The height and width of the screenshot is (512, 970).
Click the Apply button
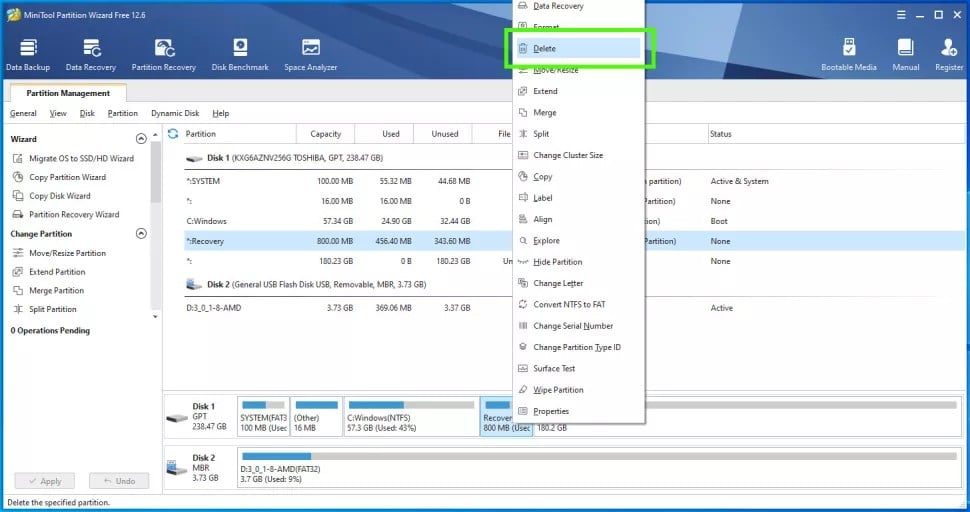(45, 481)
